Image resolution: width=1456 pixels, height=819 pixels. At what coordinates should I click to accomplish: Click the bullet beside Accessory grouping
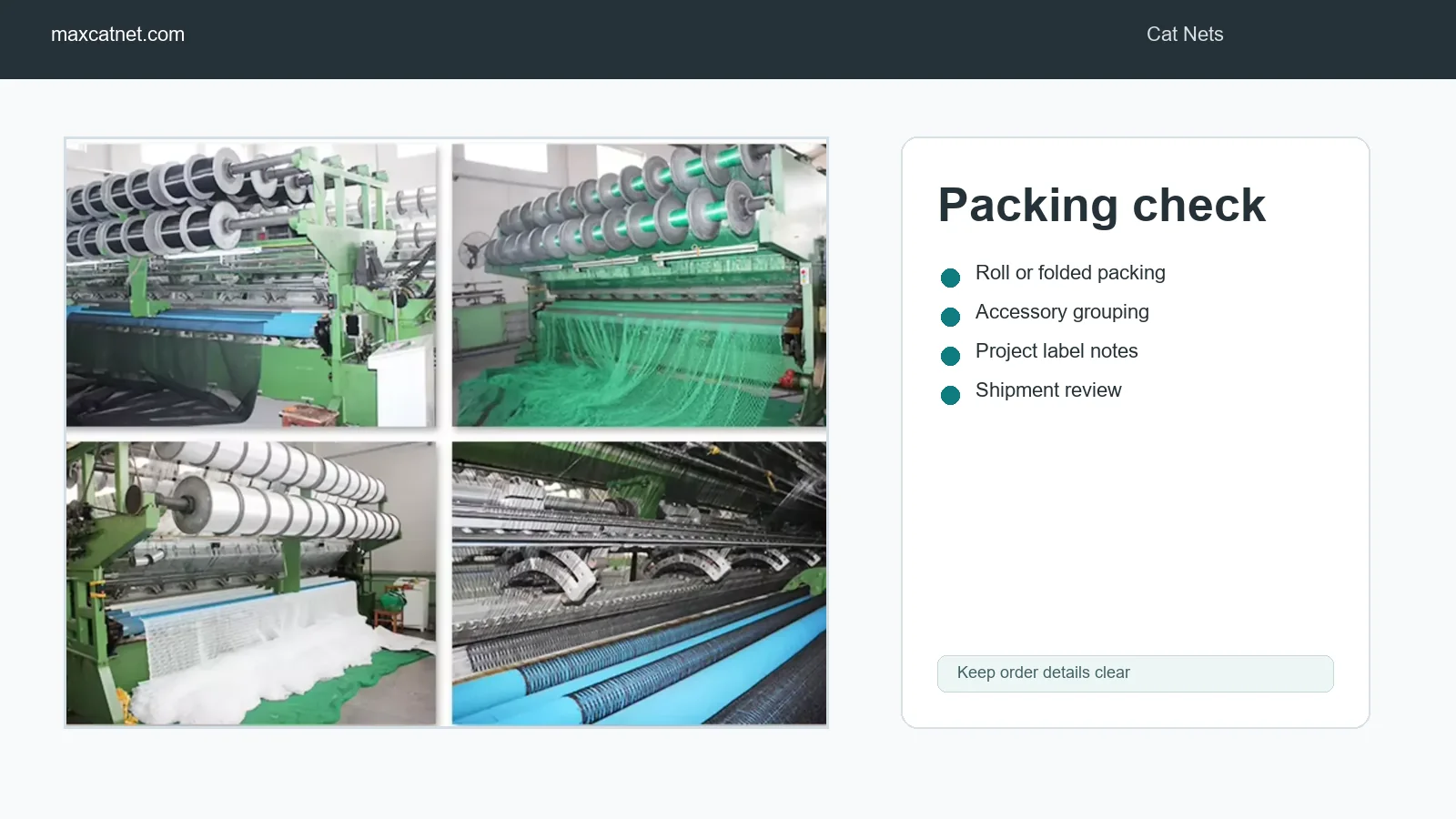tap(950, 317)
